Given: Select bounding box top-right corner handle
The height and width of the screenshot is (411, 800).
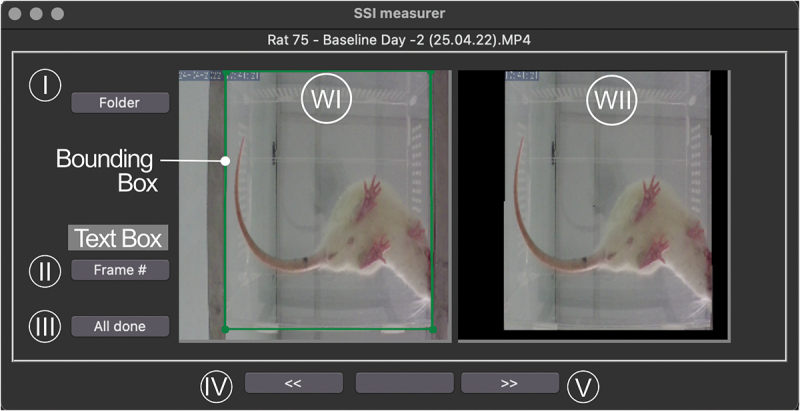Looking at the screenshot, I should click(432, 72).
